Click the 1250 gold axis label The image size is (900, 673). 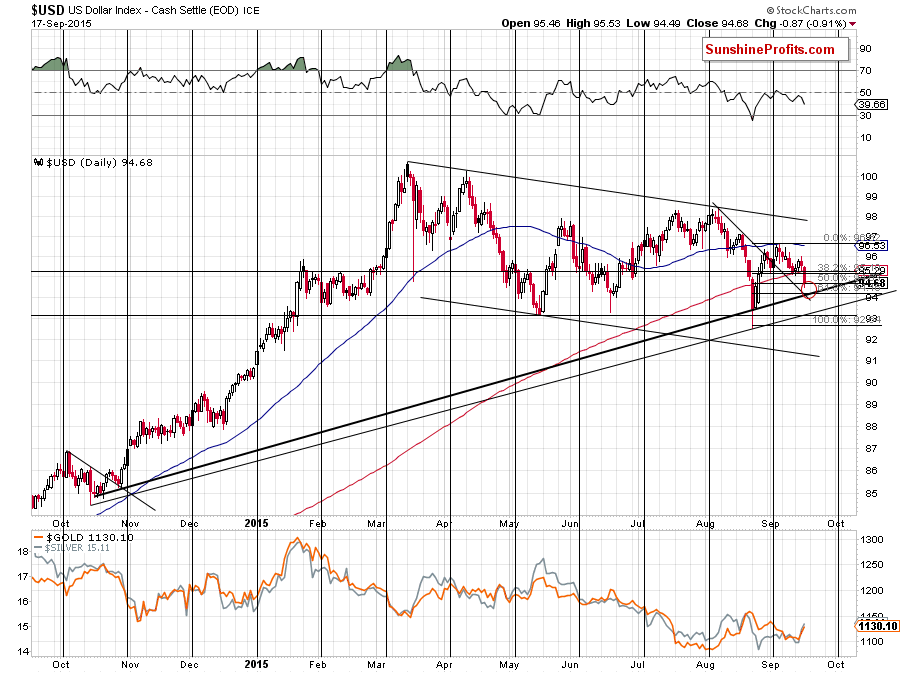[x=871, y=565]
